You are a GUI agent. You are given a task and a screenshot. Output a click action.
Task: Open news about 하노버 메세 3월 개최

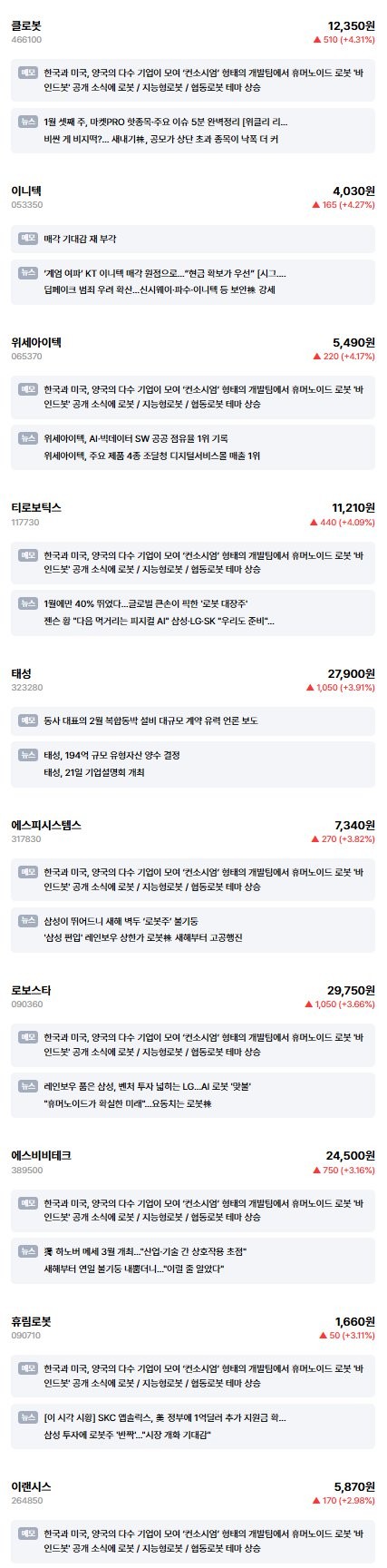[x=146, y=1251]
